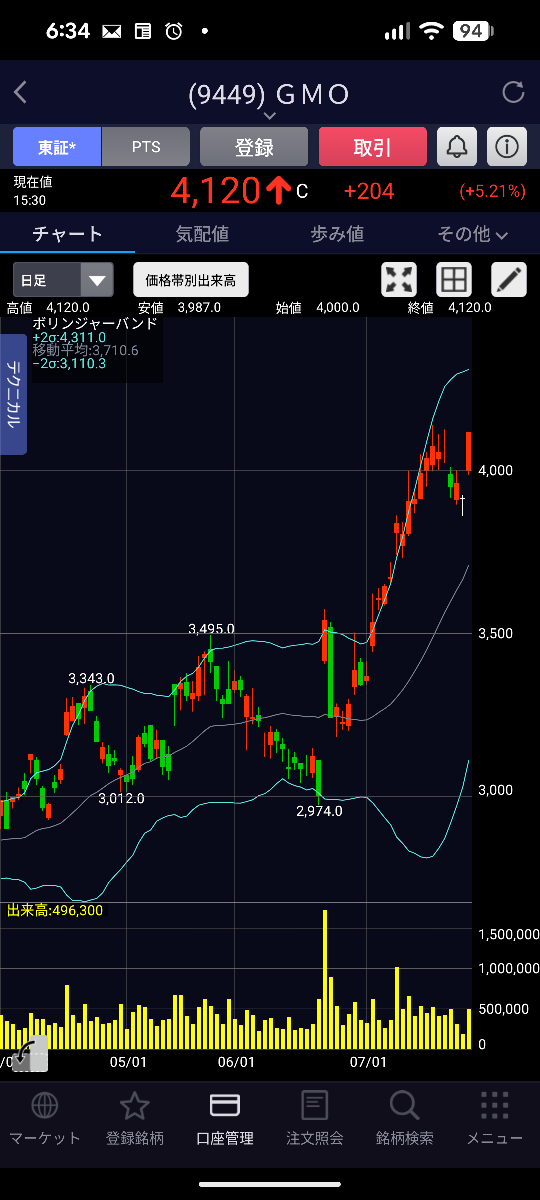The image size is (540, 1200).
Task: Tap the tallest volume bar
Action: (x=325, y=979)
